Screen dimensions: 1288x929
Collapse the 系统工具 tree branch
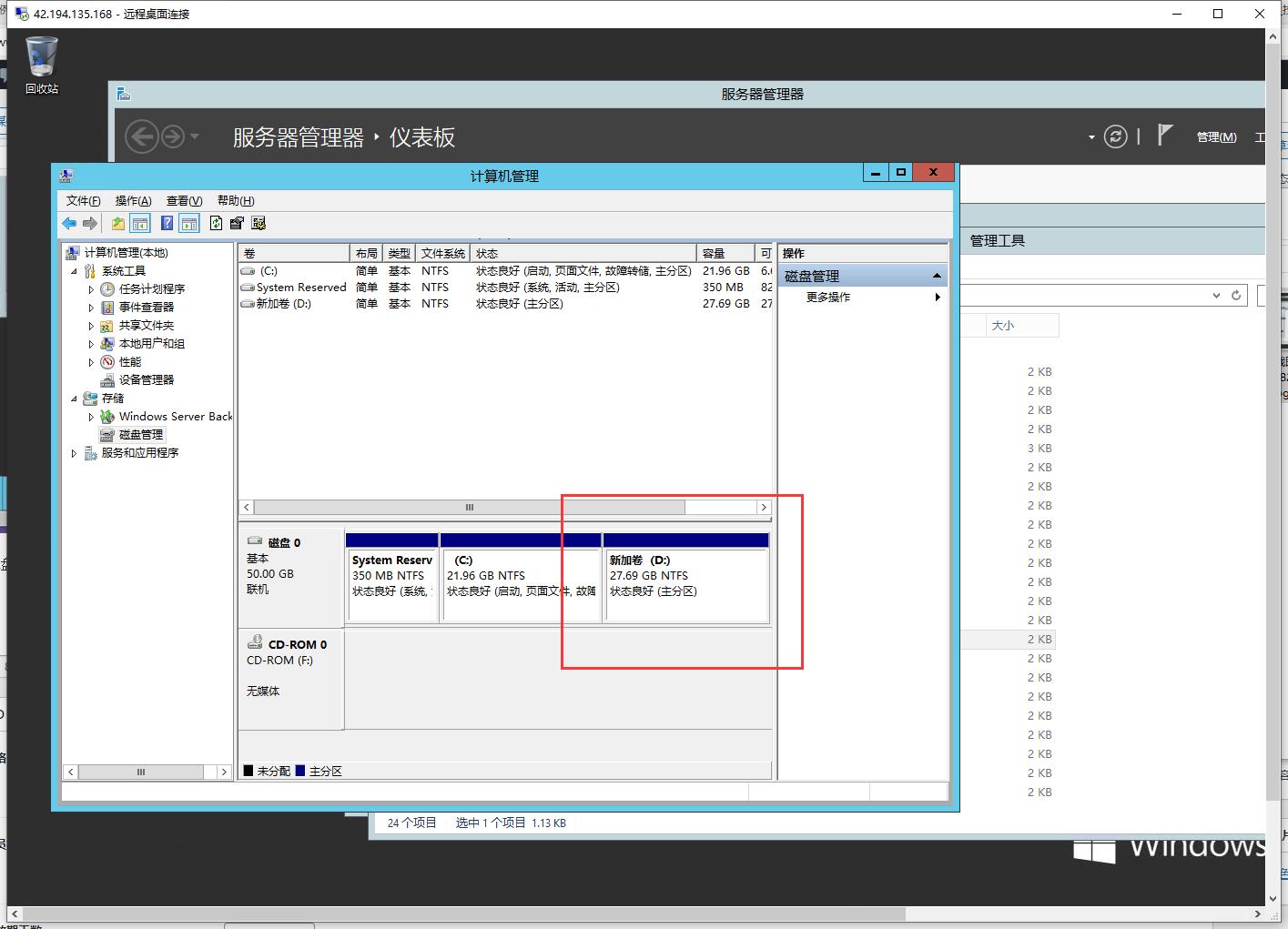coord(75,270)
